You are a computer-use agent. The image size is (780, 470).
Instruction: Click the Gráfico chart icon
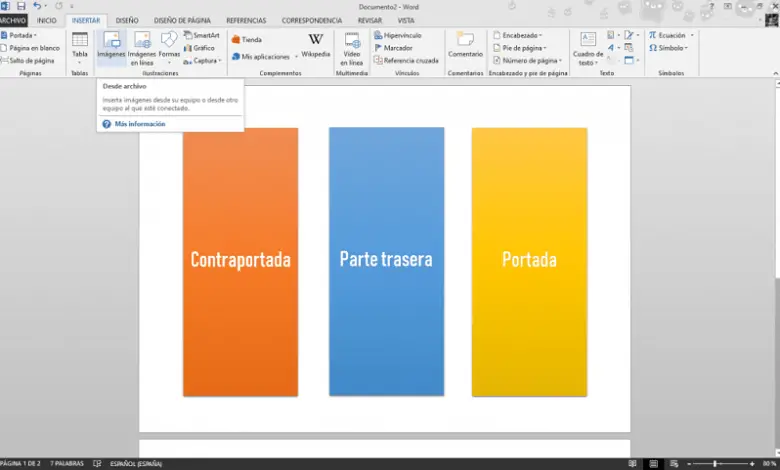pos(198,47)
